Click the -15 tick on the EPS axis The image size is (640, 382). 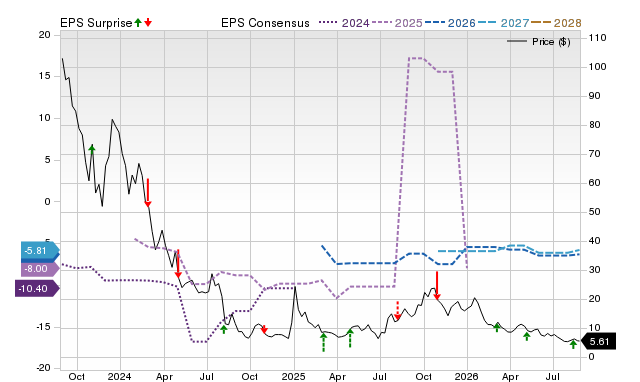point(43,327)
